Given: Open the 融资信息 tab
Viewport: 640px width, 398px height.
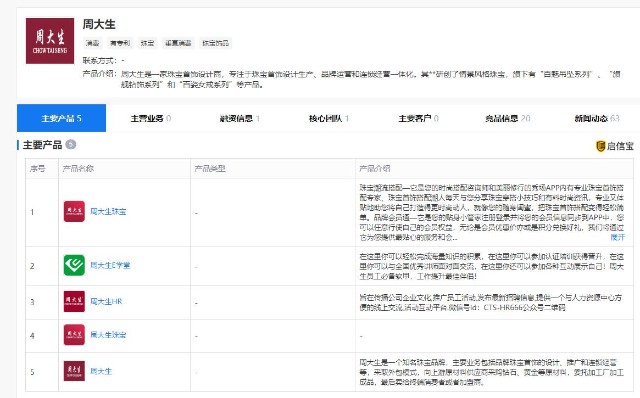Looking at the screenshot, I should 240,118.
